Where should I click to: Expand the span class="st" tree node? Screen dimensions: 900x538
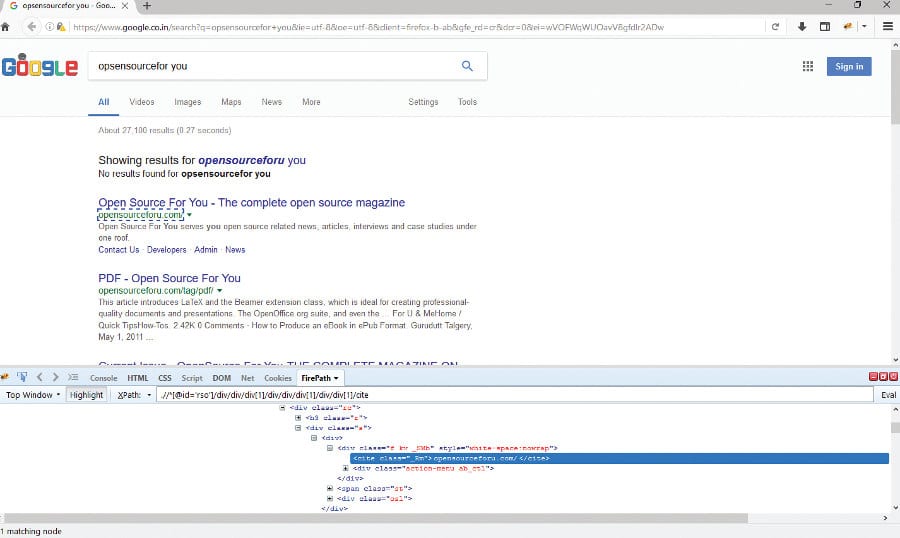tap(330, 488)
